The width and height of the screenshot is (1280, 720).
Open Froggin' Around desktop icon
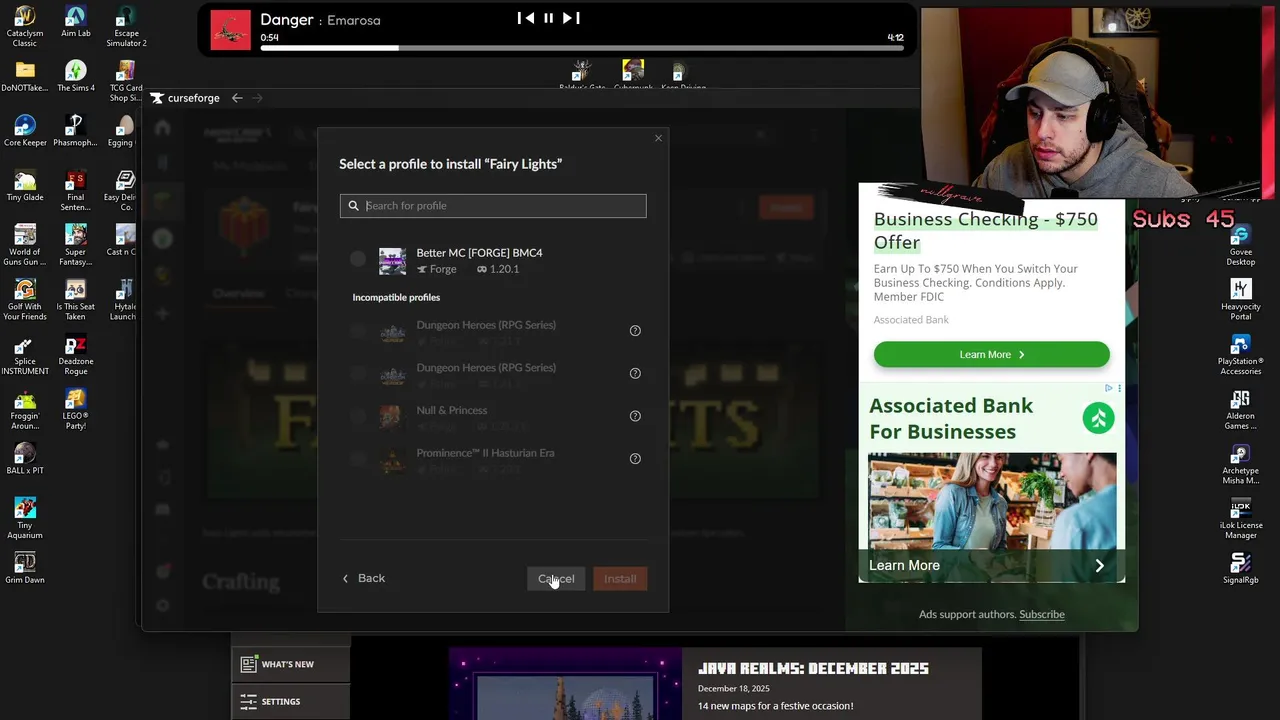point(25,410)
